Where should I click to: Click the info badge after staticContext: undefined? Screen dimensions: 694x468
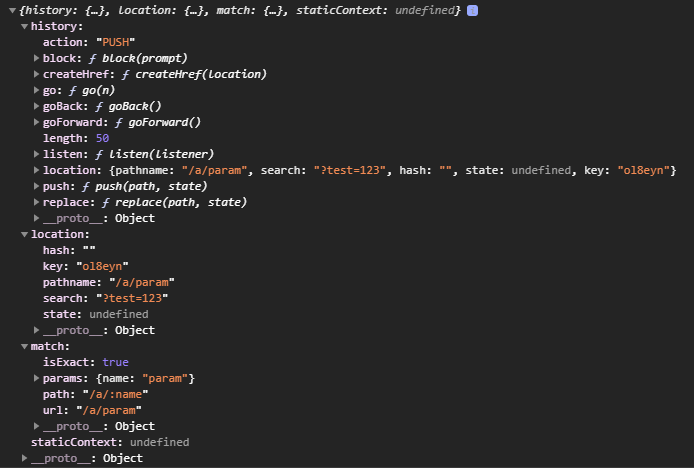coord(472,10)
